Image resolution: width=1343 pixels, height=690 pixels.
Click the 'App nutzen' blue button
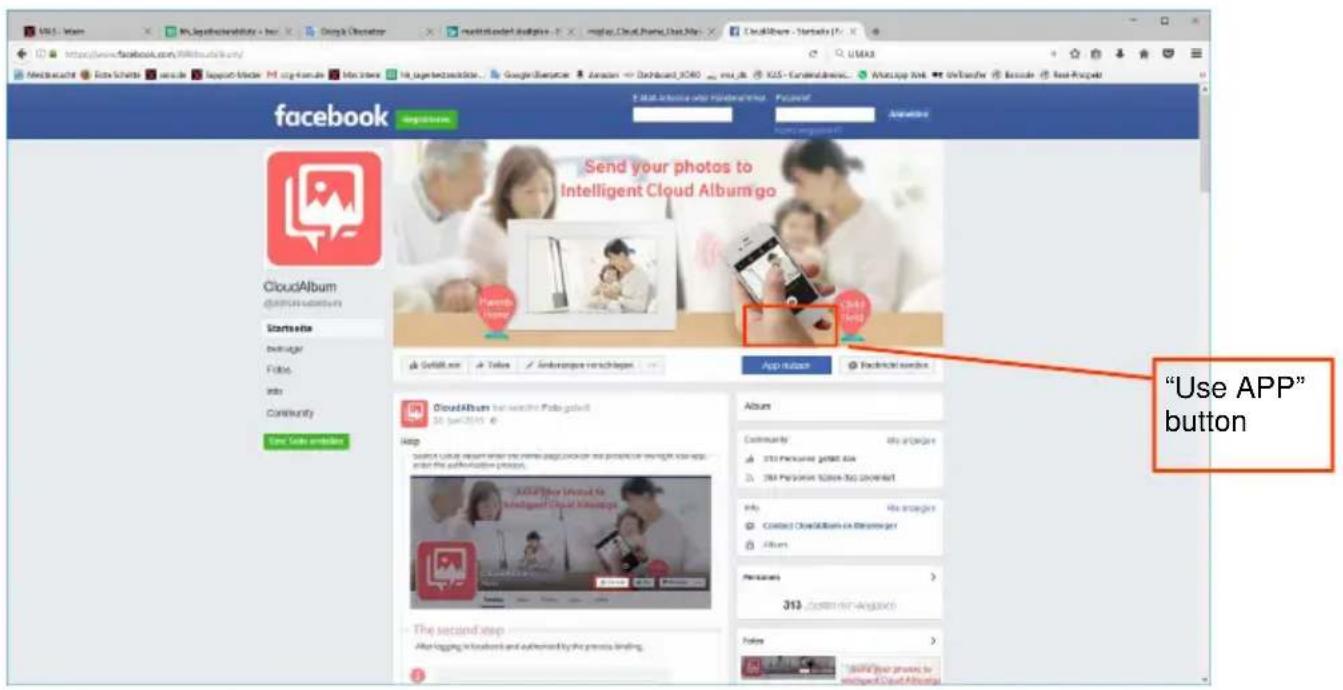coord(786,366)
